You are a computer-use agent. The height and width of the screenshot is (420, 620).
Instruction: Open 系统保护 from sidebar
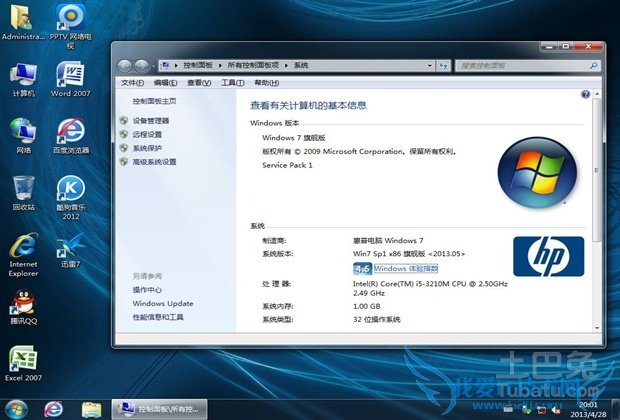[x=147, y=148]
